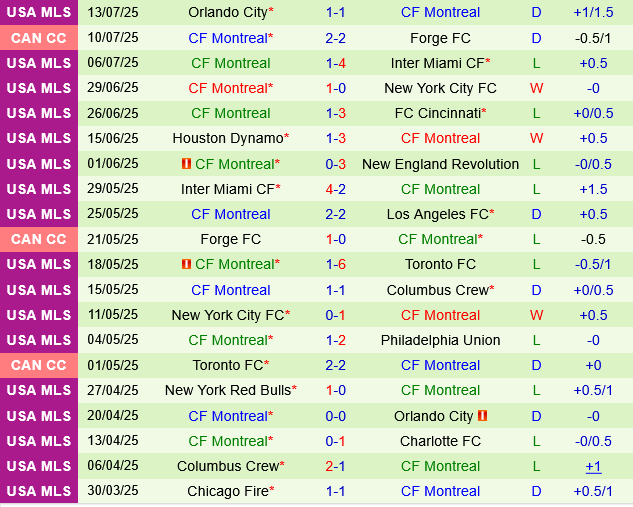Image resolution: width=633 pixels, height=507 pixels.
Task: Open the New York Red Bulls link
Action: (227, 390)
